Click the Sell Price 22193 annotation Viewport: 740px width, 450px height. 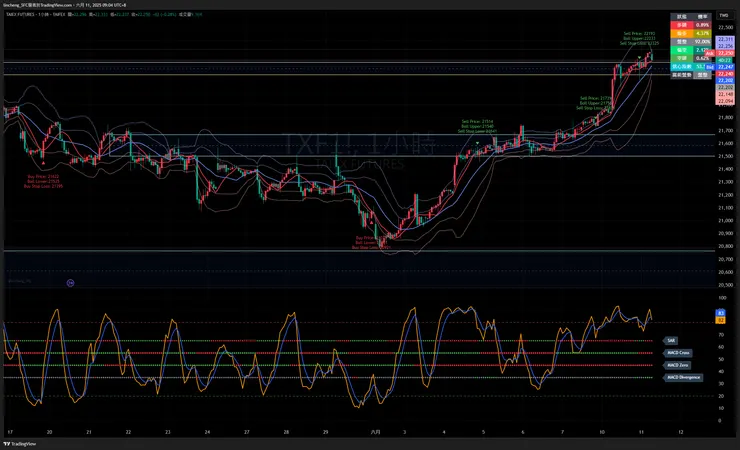coord(639,33)
